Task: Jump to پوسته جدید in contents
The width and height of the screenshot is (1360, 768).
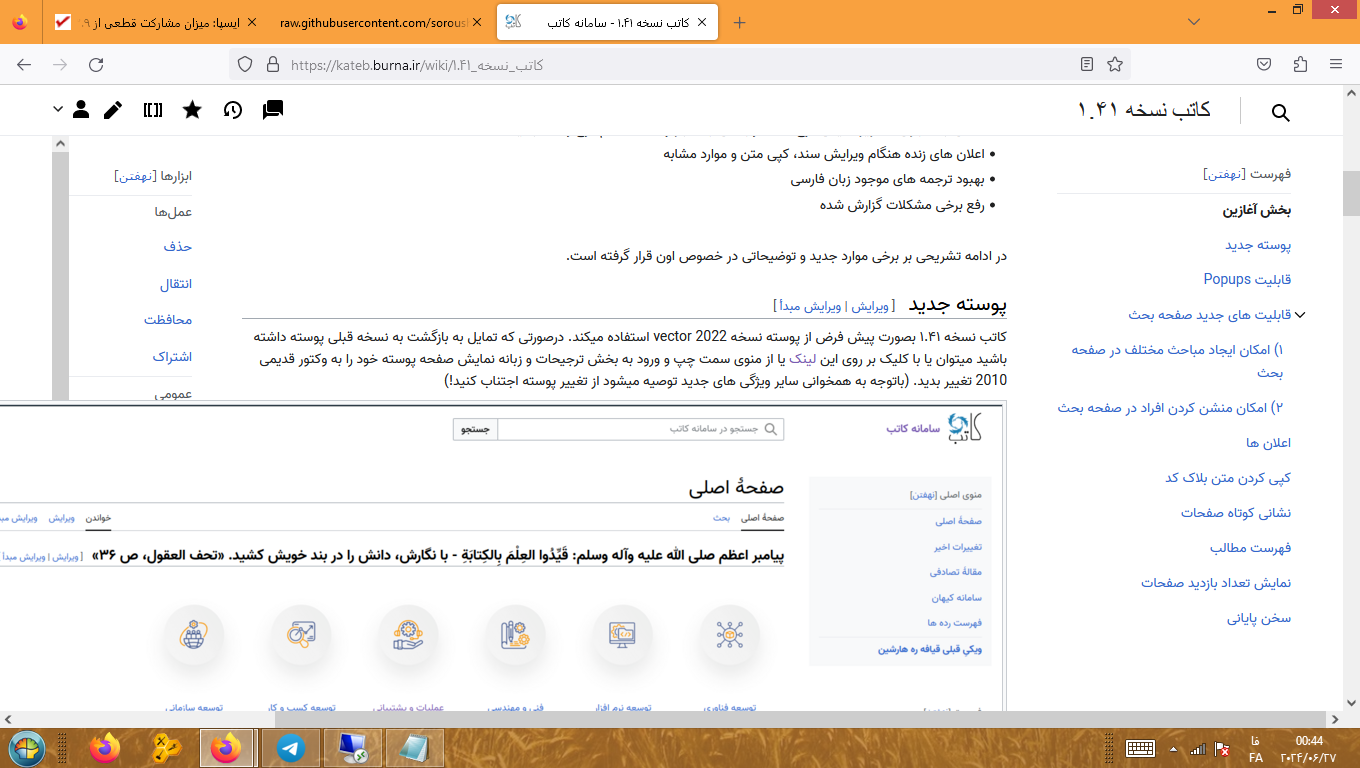Action: 1259,245
